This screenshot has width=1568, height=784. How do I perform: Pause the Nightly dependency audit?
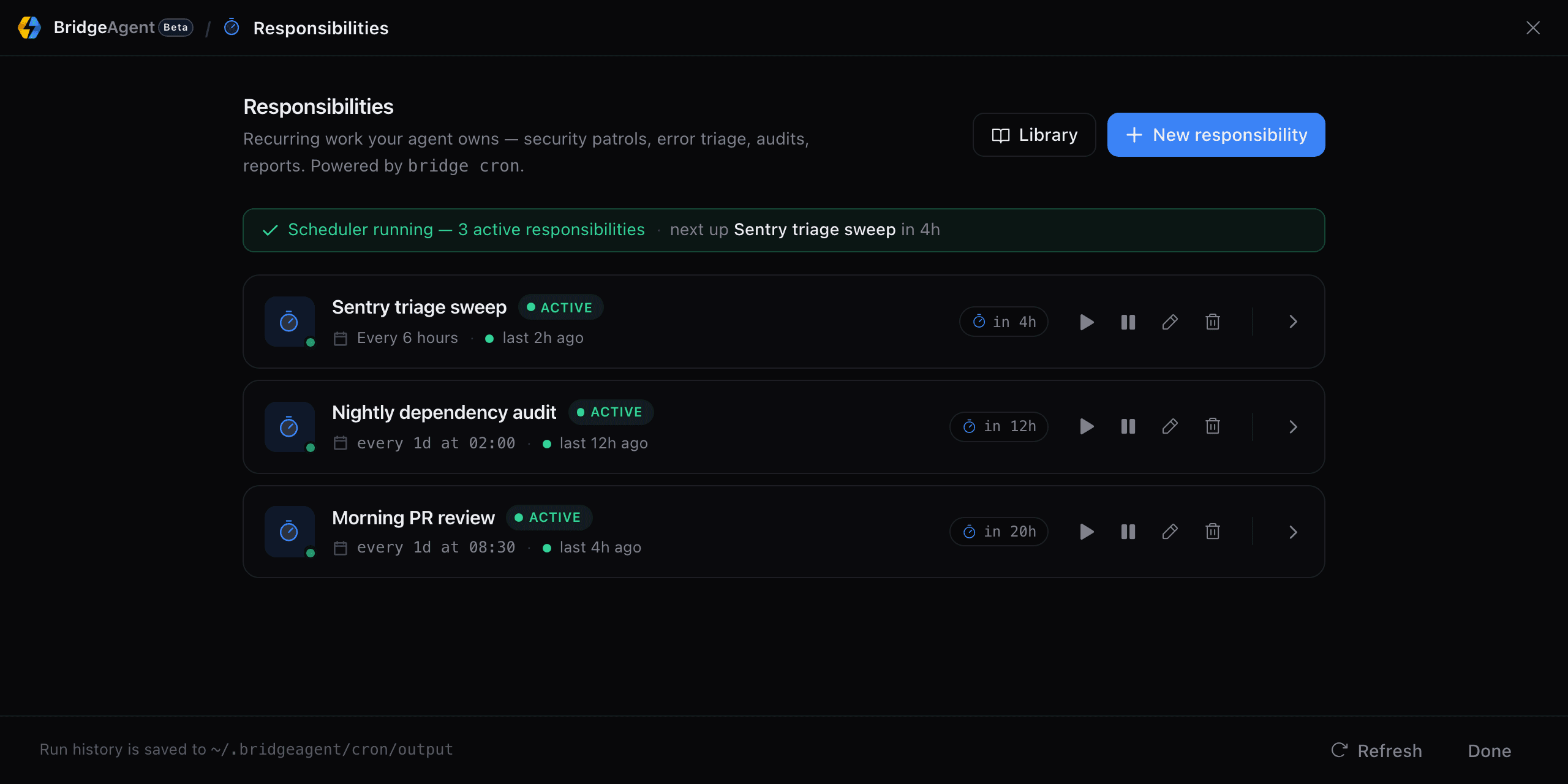(x=1128, y=426)
